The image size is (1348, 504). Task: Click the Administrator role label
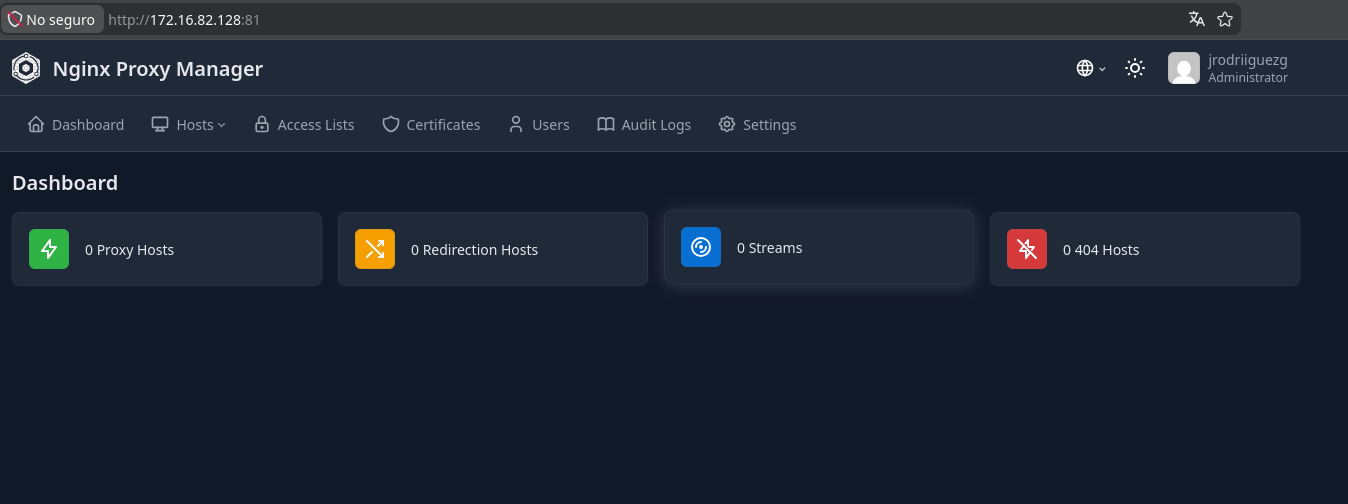pos(1248,78)
